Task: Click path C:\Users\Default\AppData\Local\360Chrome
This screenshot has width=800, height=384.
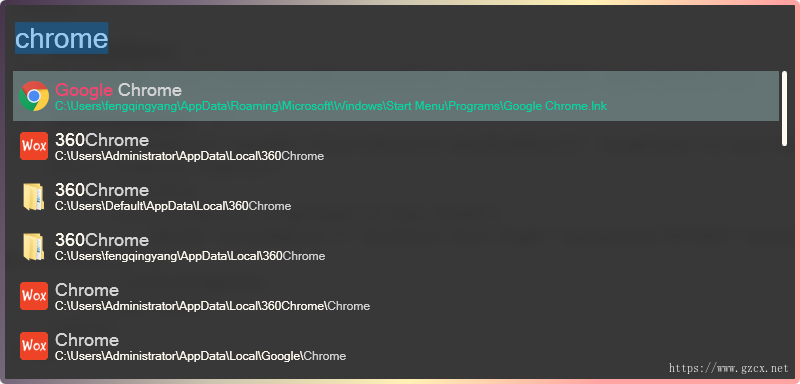Action: tap(173, 206)
